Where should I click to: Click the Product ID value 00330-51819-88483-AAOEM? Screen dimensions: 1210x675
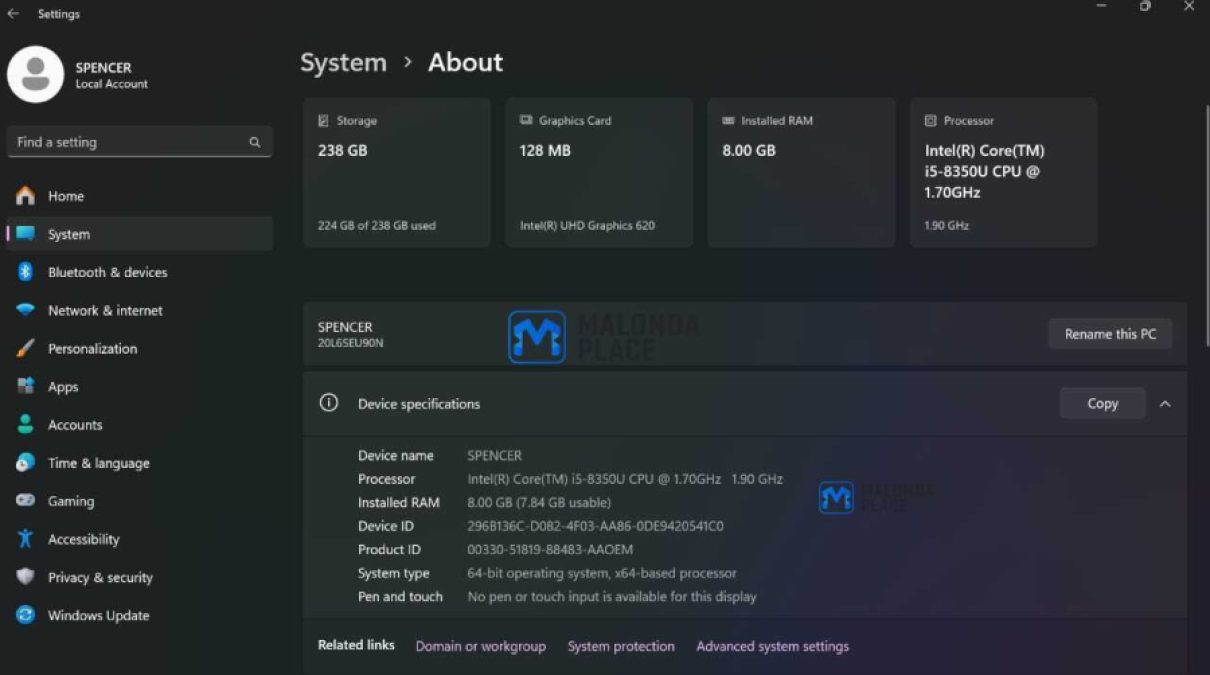pos(550,550)
